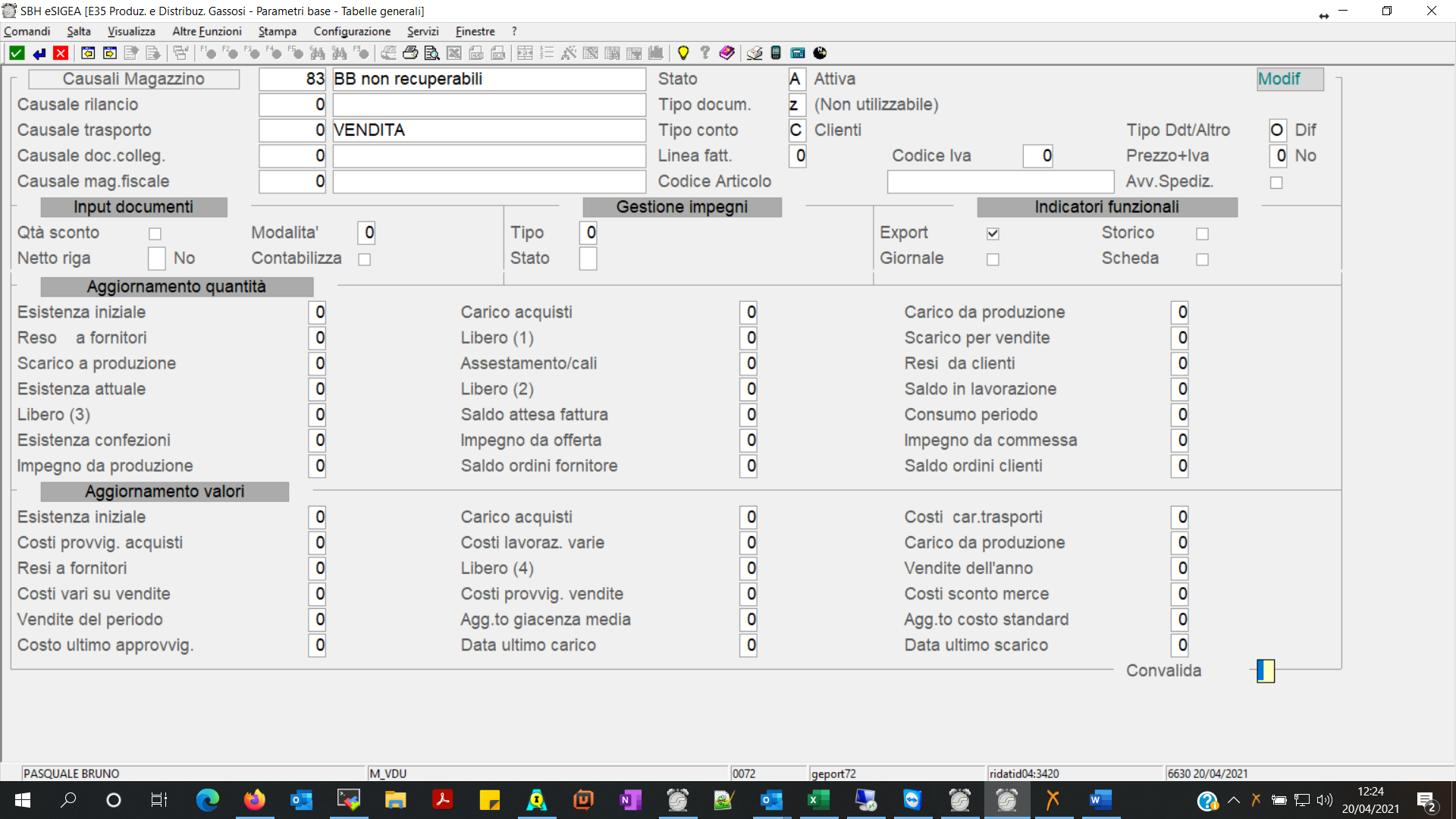
Task: Open Excel from the Windows taskbar
Action: coord(817,800)
